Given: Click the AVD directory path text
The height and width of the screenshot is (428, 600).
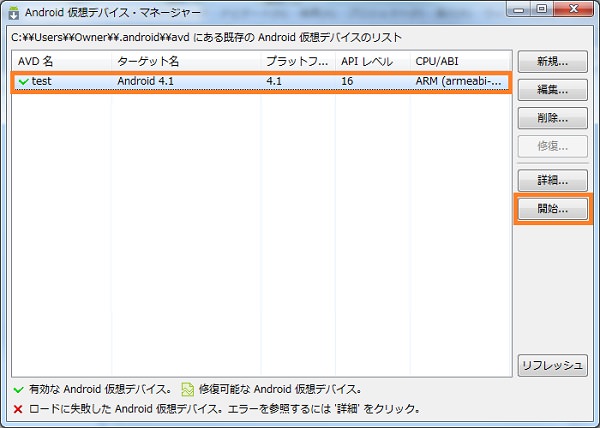Looking at the screenshot, I should [x=206, y=37].
